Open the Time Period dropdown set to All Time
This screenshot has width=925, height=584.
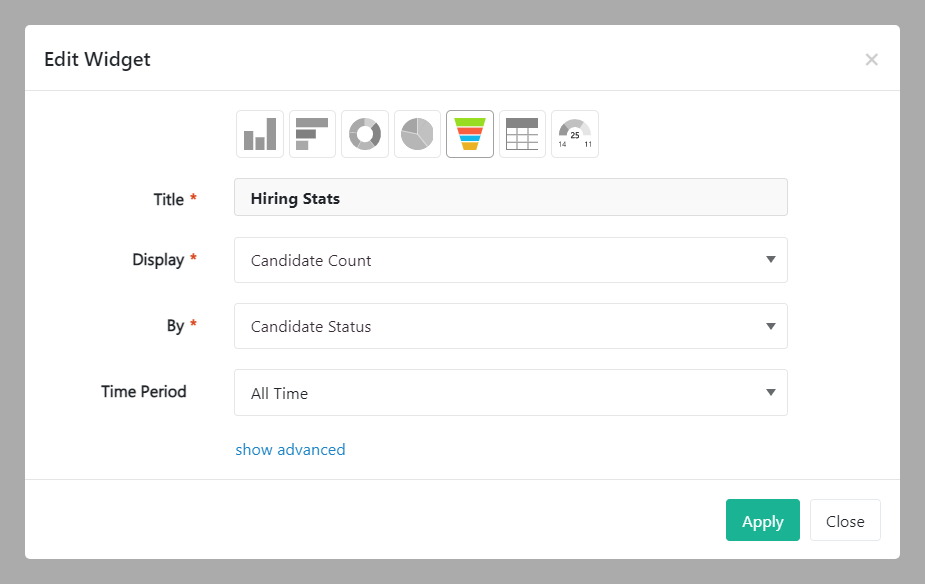(x=510, y=393)
